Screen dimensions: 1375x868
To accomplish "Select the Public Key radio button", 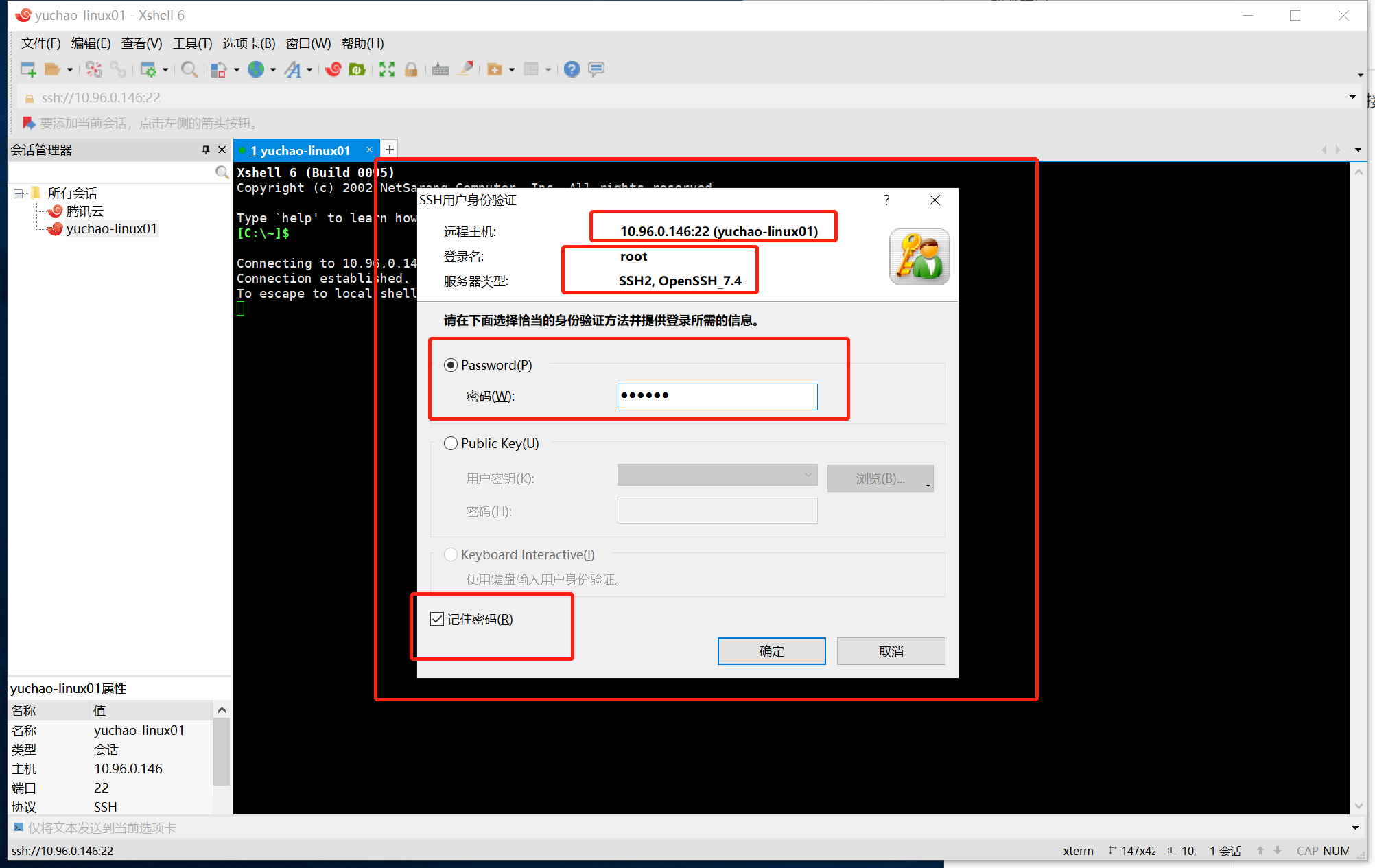I will click(x=451, y=443).
